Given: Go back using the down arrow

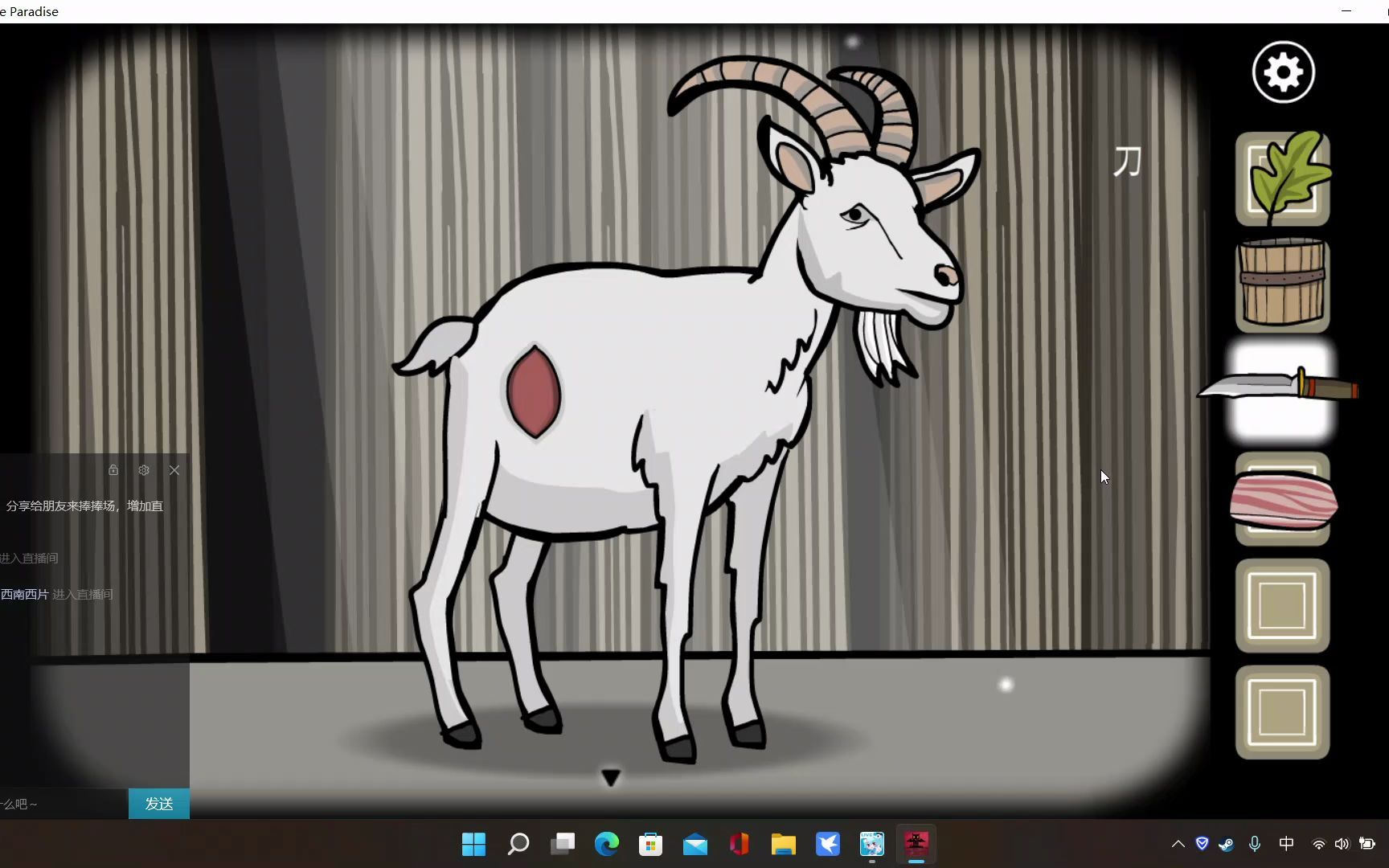Looking at the screenshot, I should (x=611, y=777).
